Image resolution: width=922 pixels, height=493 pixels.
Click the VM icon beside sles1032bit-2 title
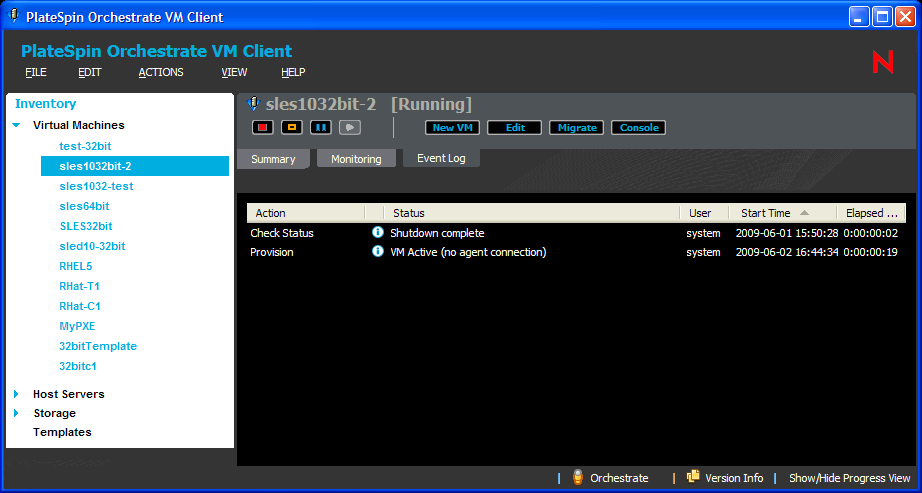coord(253,104)
